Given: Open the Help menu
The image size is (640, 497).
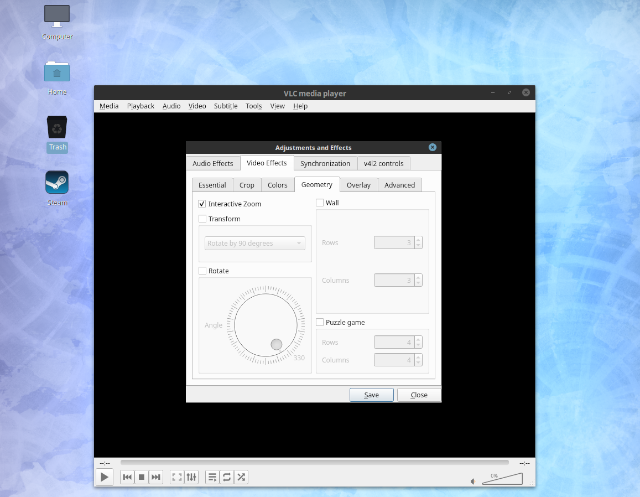Looking at the screenshot, I should pos(300,106).
